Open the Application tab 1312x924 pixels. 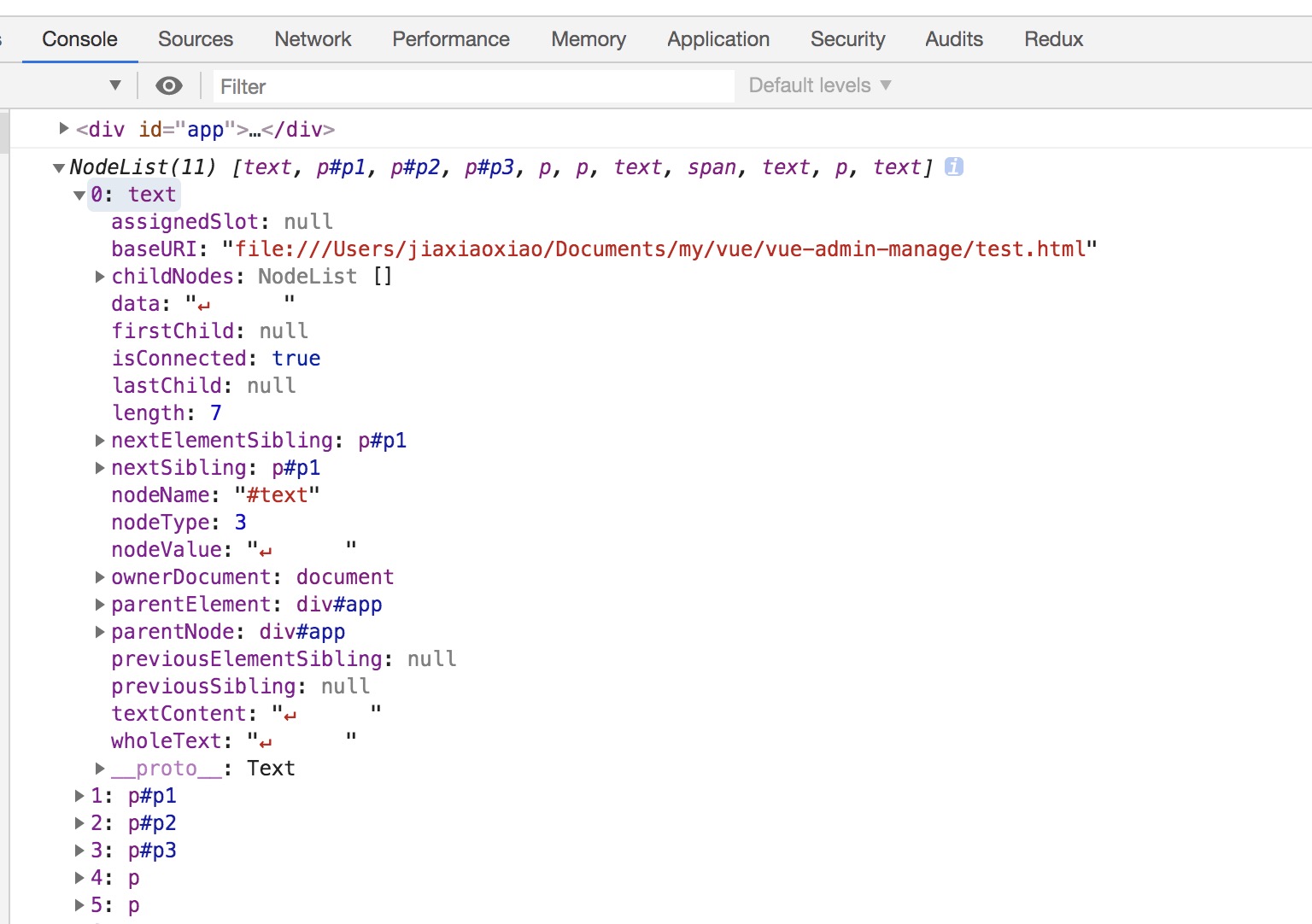pyautogui.click(x=717, y=39)
